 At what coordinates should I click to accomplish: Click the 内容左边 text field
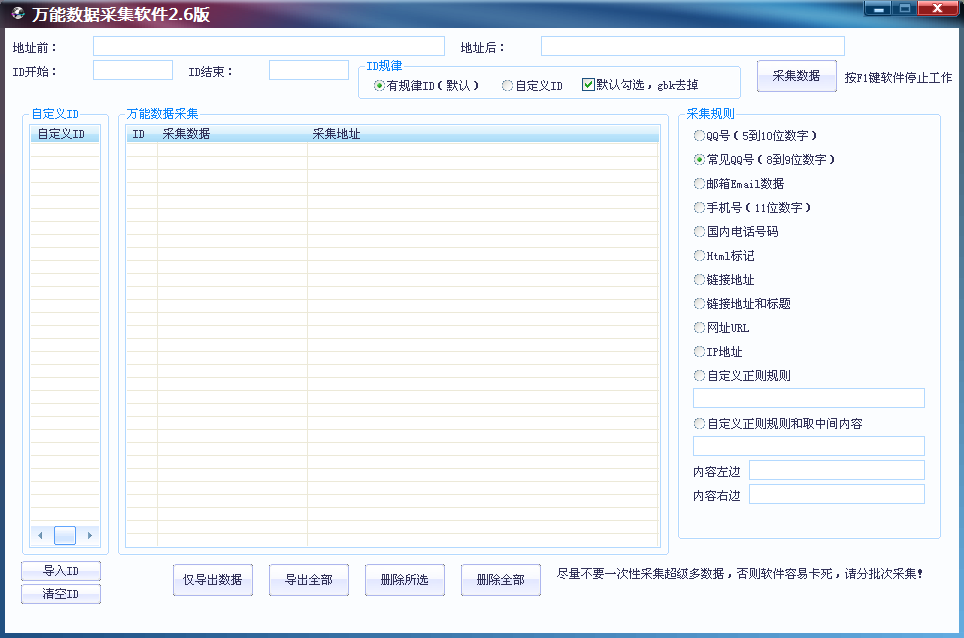(x=836, y=470)
